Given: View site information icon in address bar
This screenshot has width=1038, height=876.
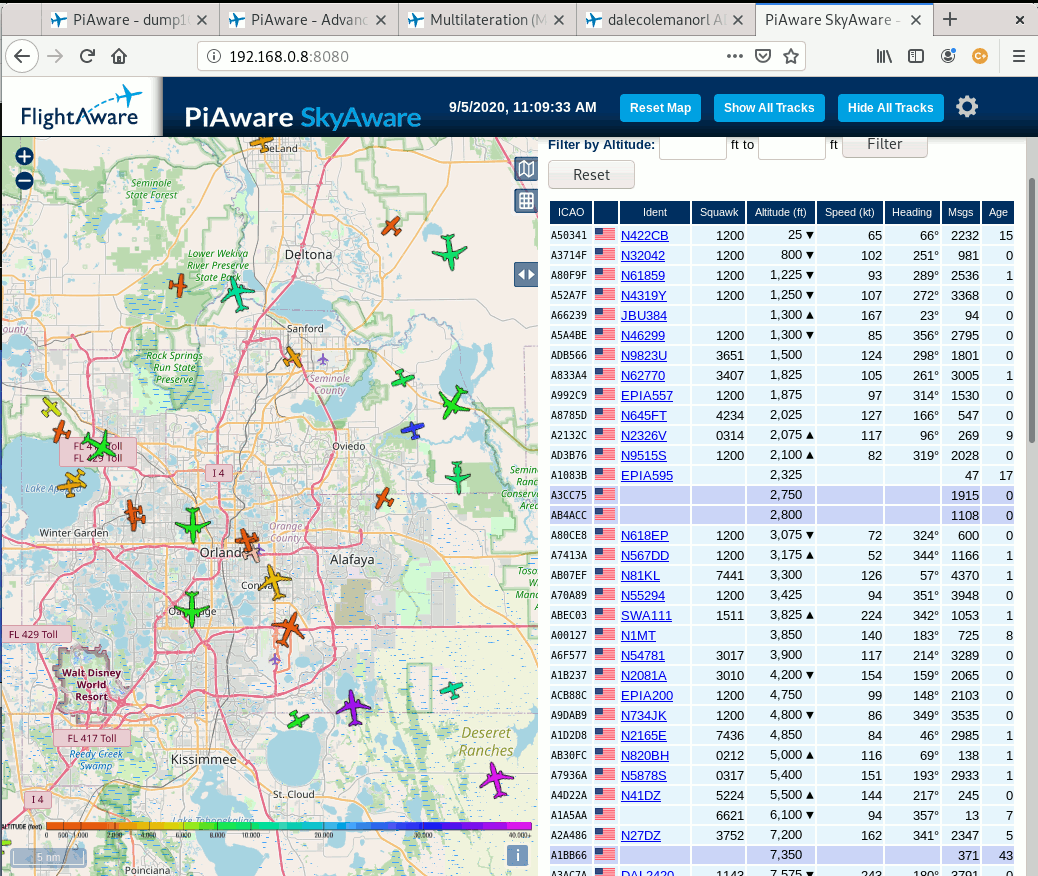Looking at the screenshot, I should click(x=214, y=56).
